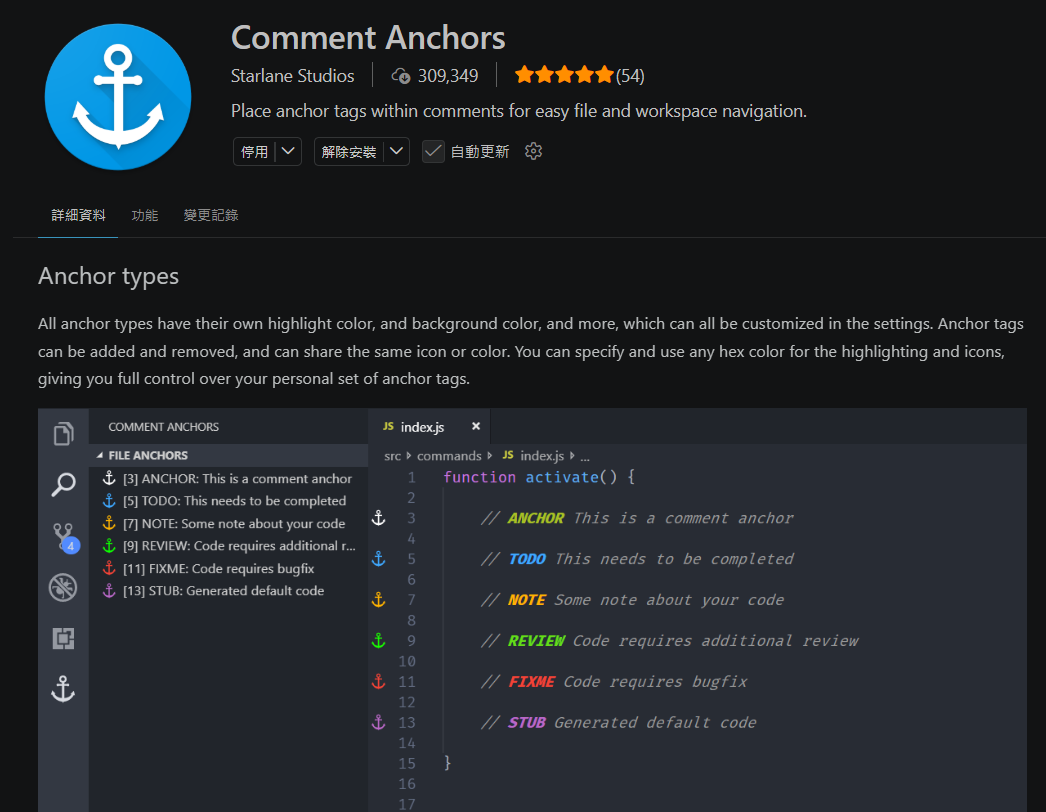This screenshot has width=1046, height=812.
Task: Open the Debug bug icon in the sidebar
Action: (63, 588)
